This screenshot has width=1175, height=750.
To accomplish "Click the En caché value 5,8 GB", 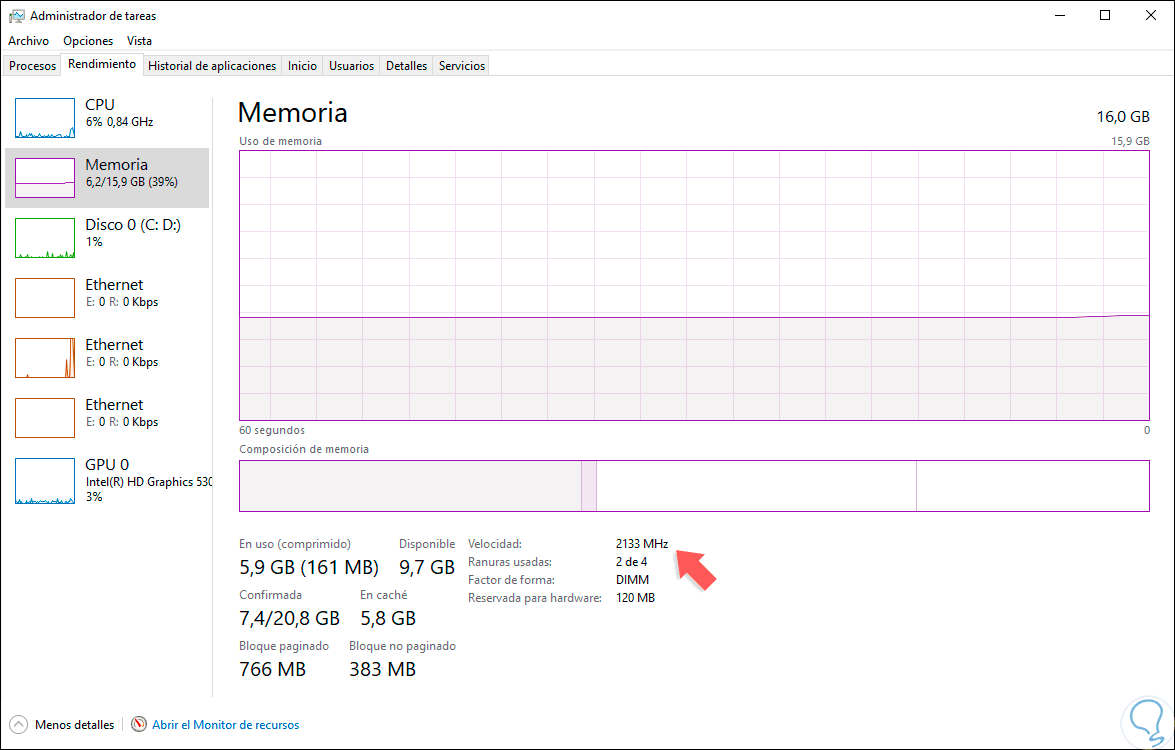I will point(387,618).
